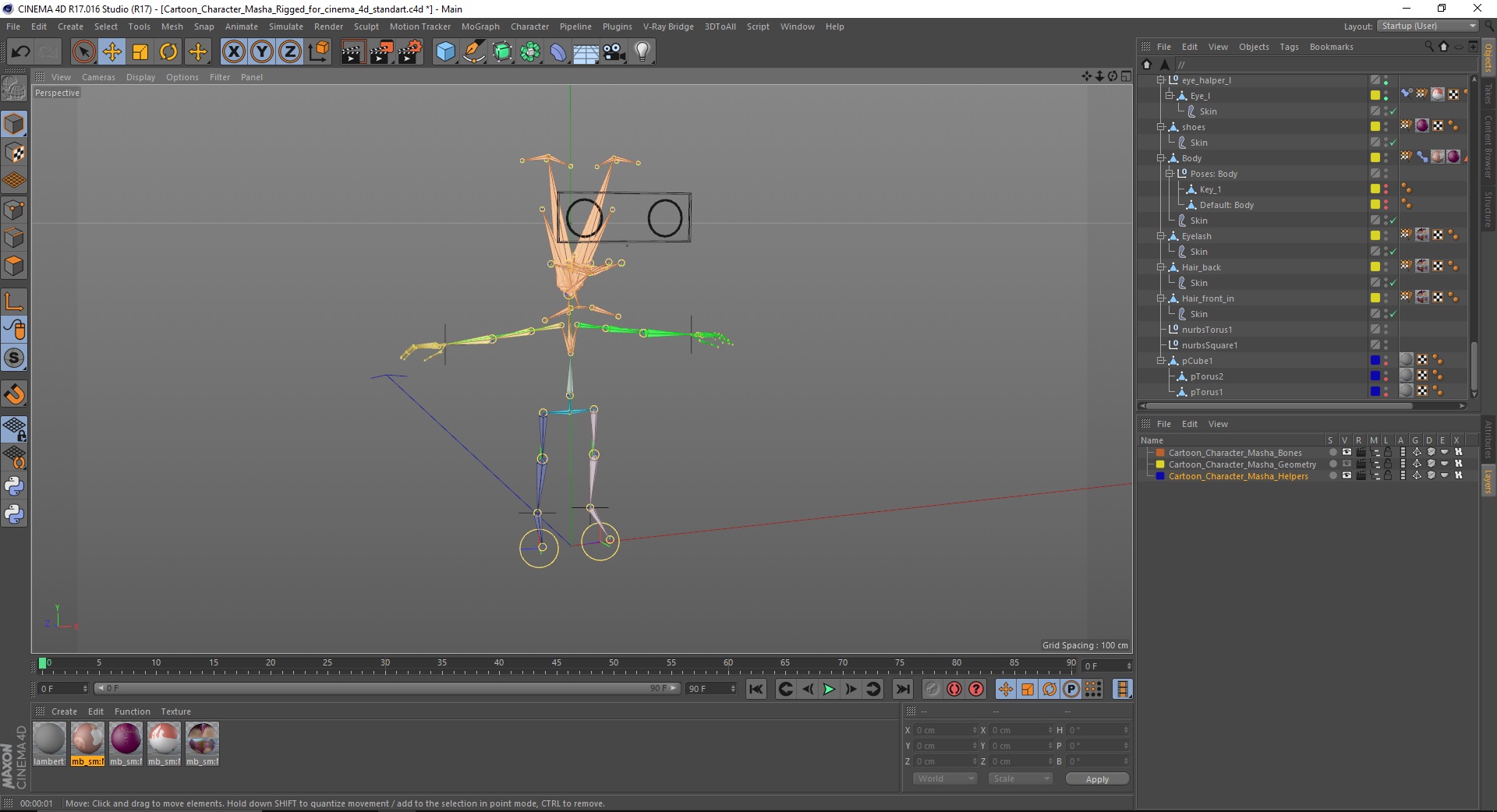The image size is (1497, 812).
Task: Enable Polygons mode in left toolbar
Action: [14, 266]
